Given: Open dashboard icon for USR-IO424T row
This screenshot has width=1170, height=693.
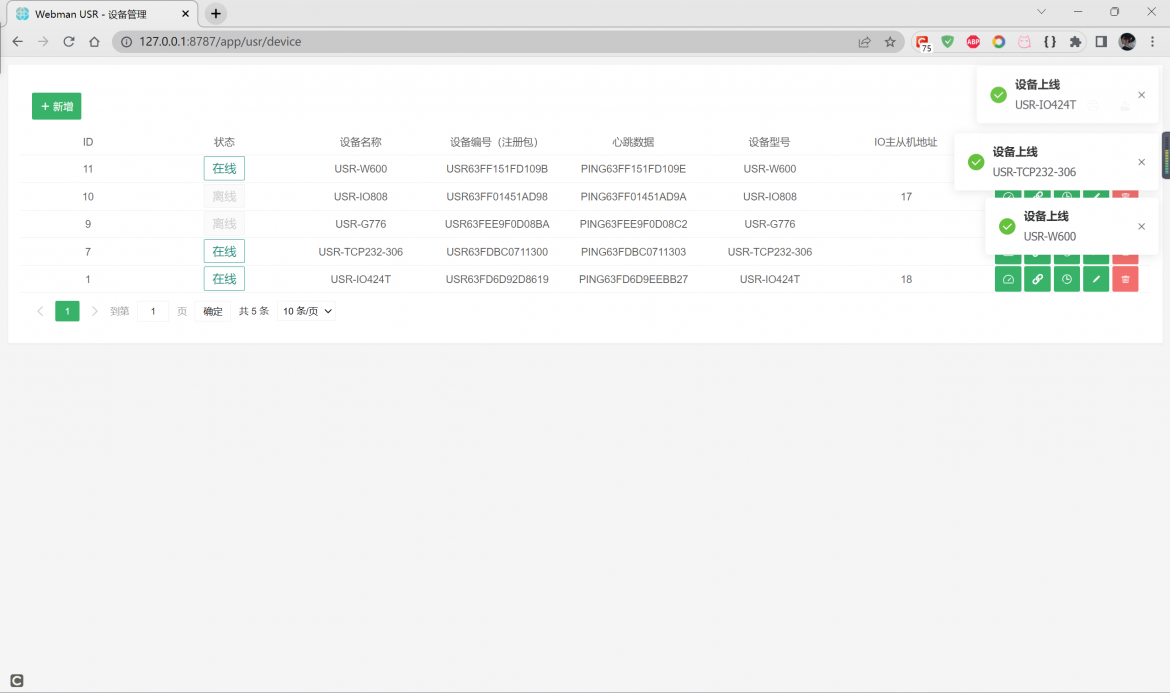Looking at the screenshot, I should (x=1007, y=279).
